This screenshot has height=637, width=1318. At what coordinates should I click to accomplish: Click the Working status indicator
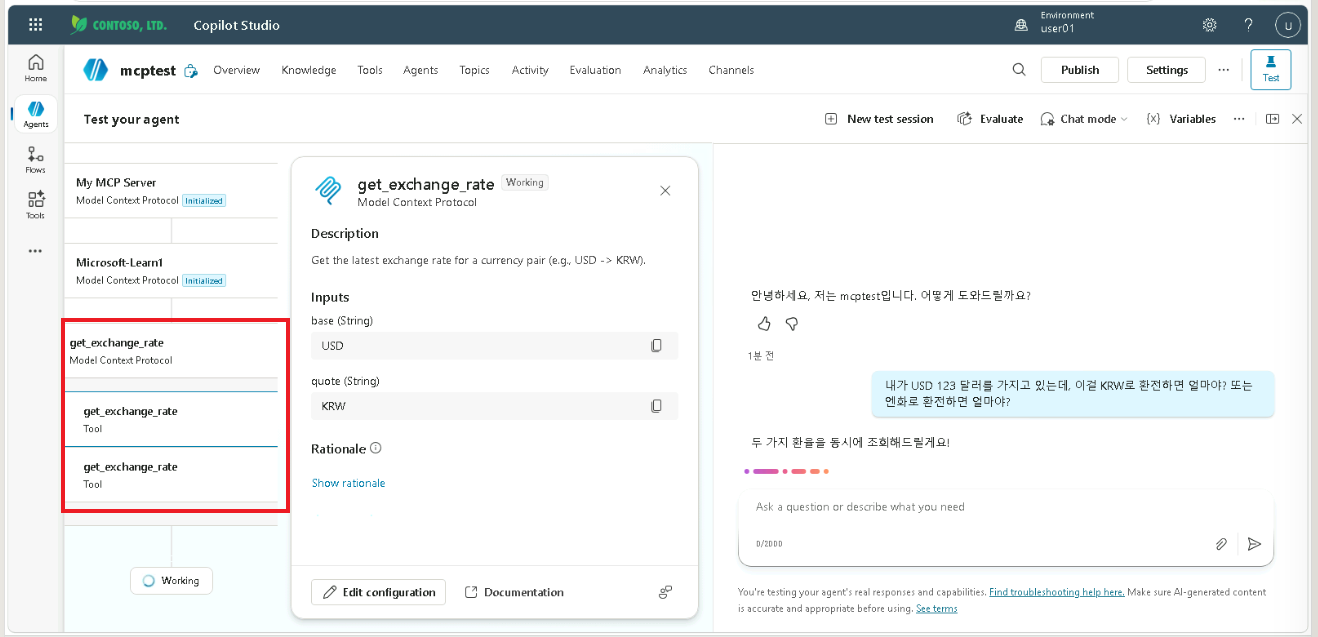click(x=171, y=581)
